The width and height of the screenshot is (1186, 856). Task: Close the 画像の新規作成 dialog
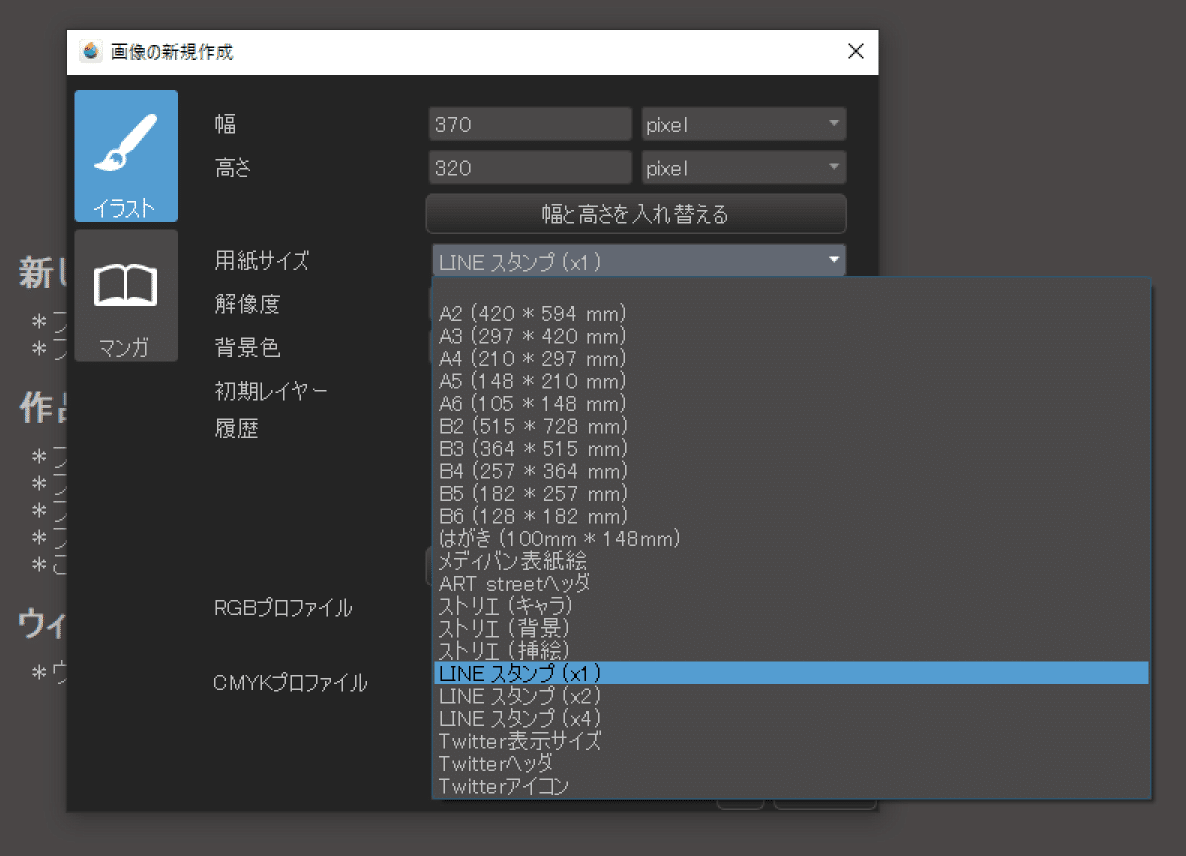pos(855,51)
